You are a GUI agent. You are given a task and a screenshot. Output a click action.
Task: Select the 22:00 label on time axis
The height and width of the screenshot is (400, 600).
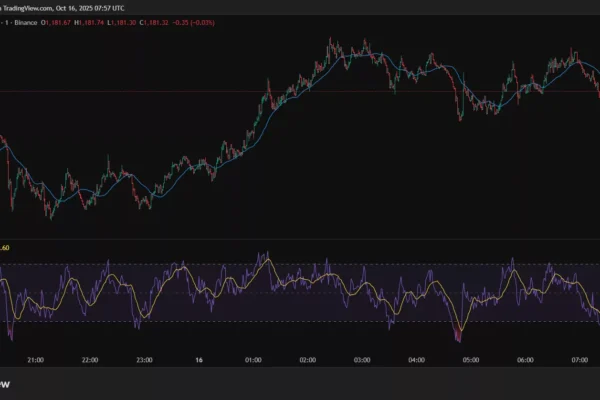pyautogui.click(x=89, y=358)
